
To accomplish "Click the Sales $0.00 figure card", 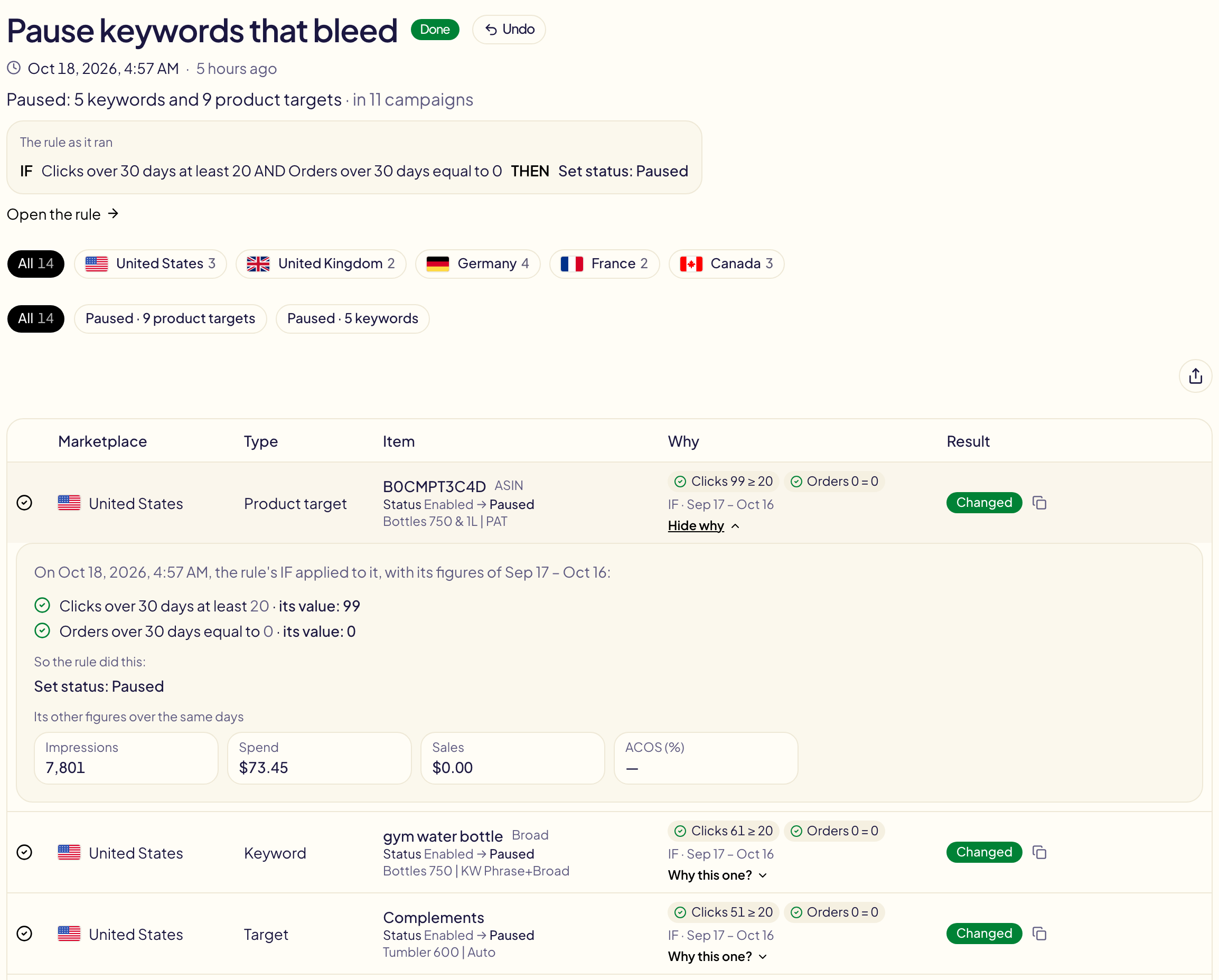I will [x=513, y=758].
